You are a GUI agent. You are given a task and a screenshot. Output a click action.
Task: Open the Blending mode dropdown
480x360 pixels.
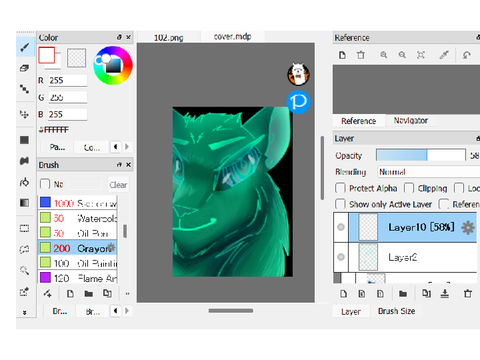428,172
